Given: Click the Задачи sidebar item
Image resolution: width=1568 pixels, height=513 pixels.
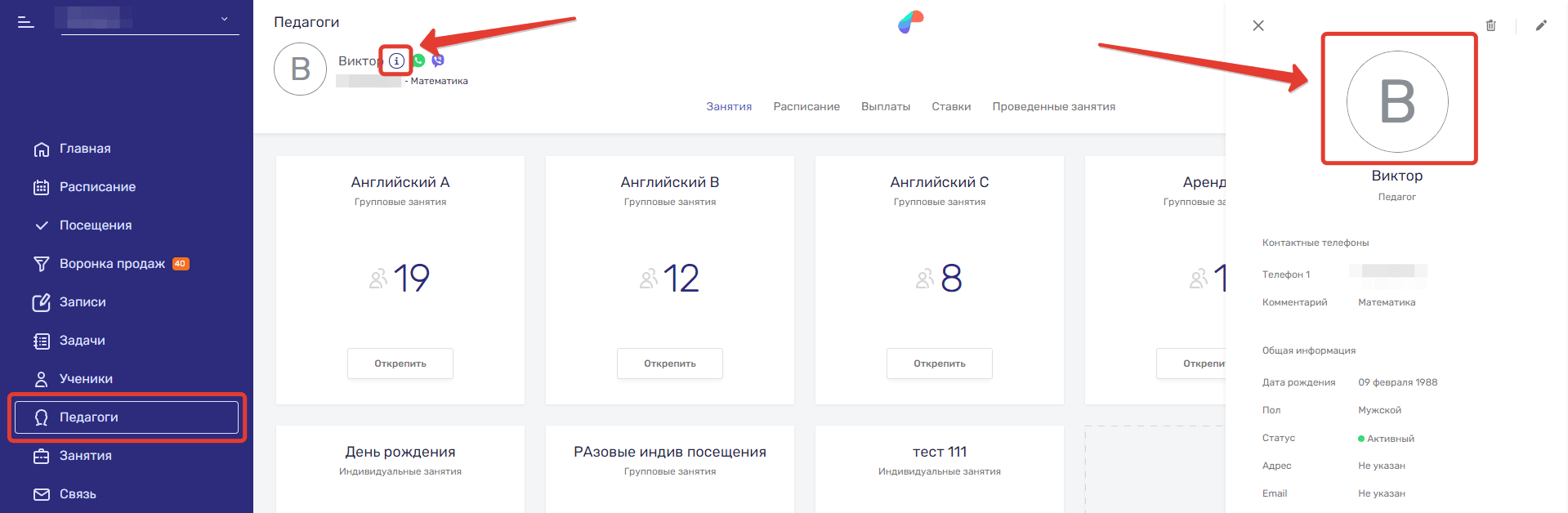Looking at the screenshot, I should tap(82, 341).
